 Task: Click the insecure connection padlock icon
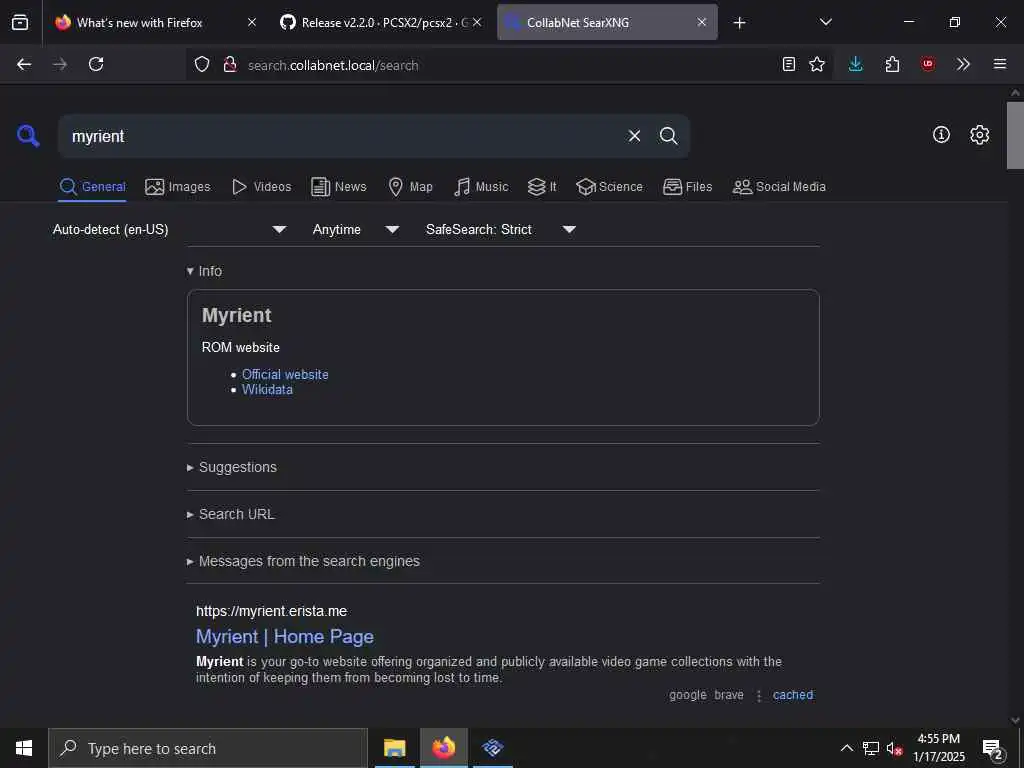pos(230,64)
